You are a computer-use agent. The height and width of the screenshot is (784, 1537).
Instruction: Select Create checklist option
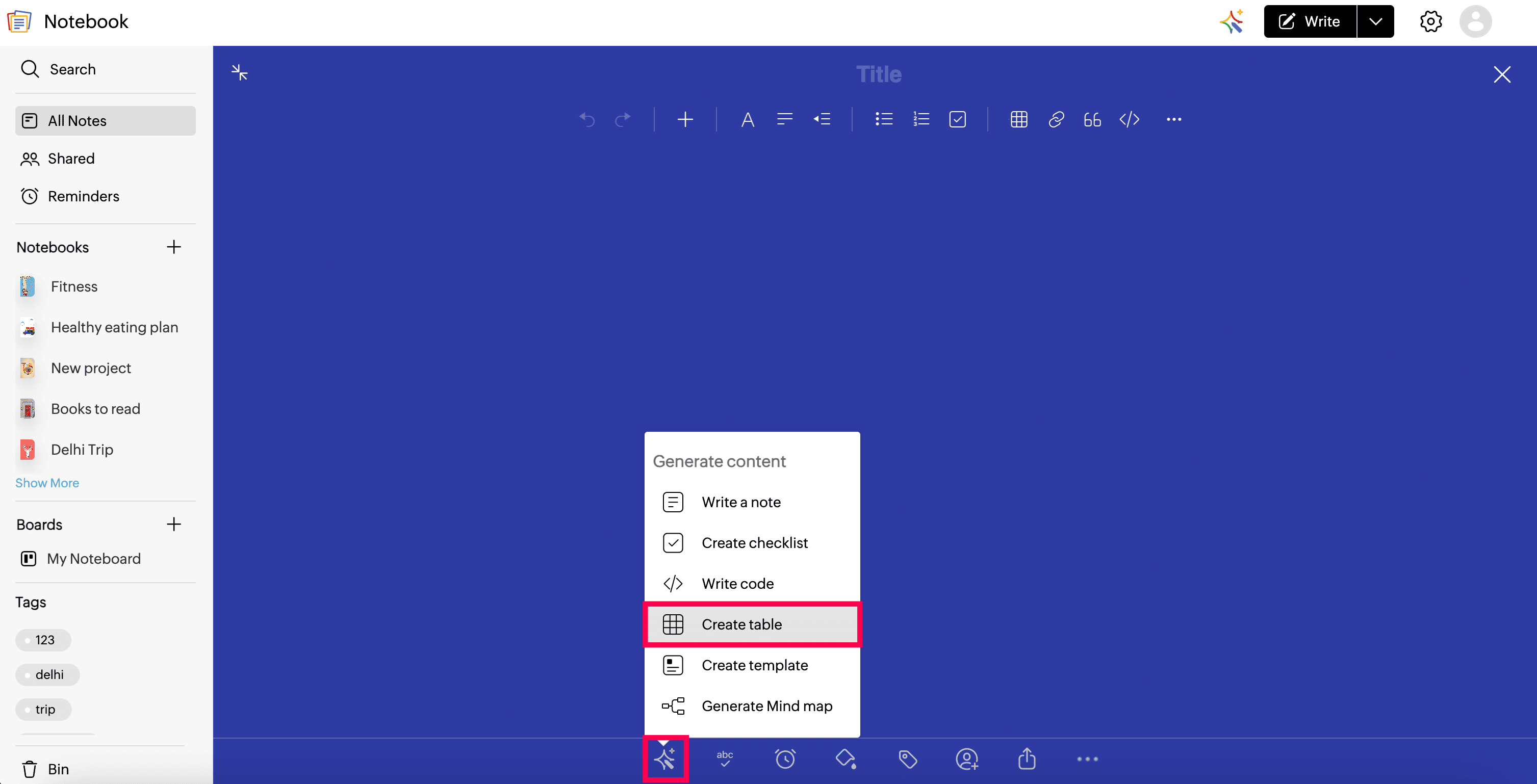(752, 542)
